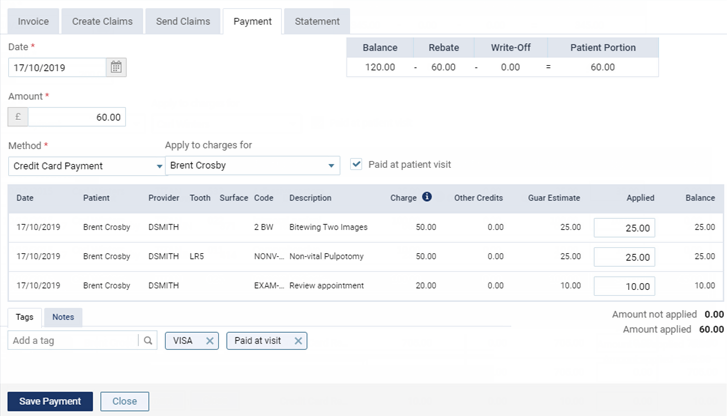Viewport: 727px width, 416px height.
Task: Select the Payment tab
Action: 252,21
